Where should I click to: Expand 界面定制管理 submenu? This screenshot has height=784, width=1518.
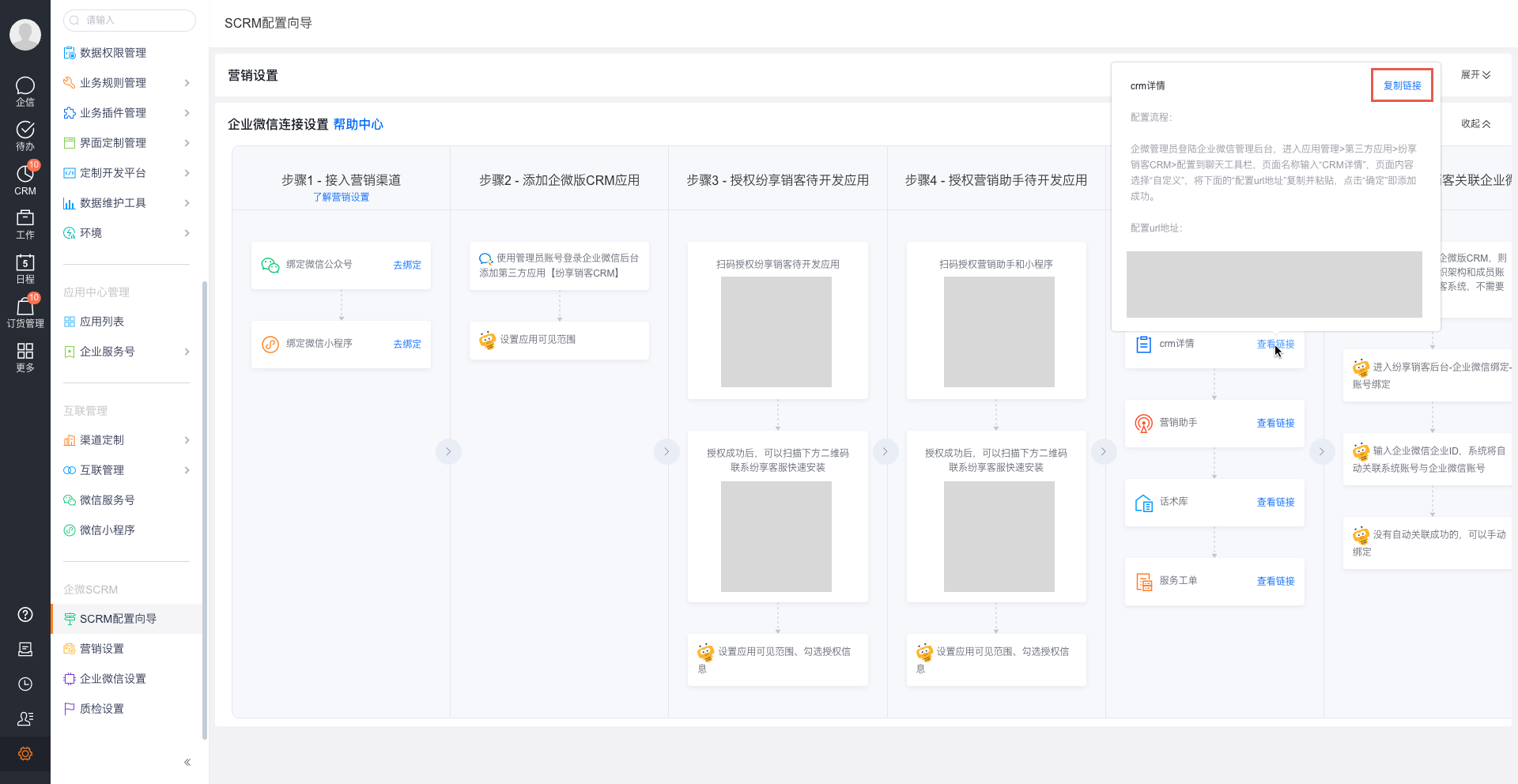[187, 142]
